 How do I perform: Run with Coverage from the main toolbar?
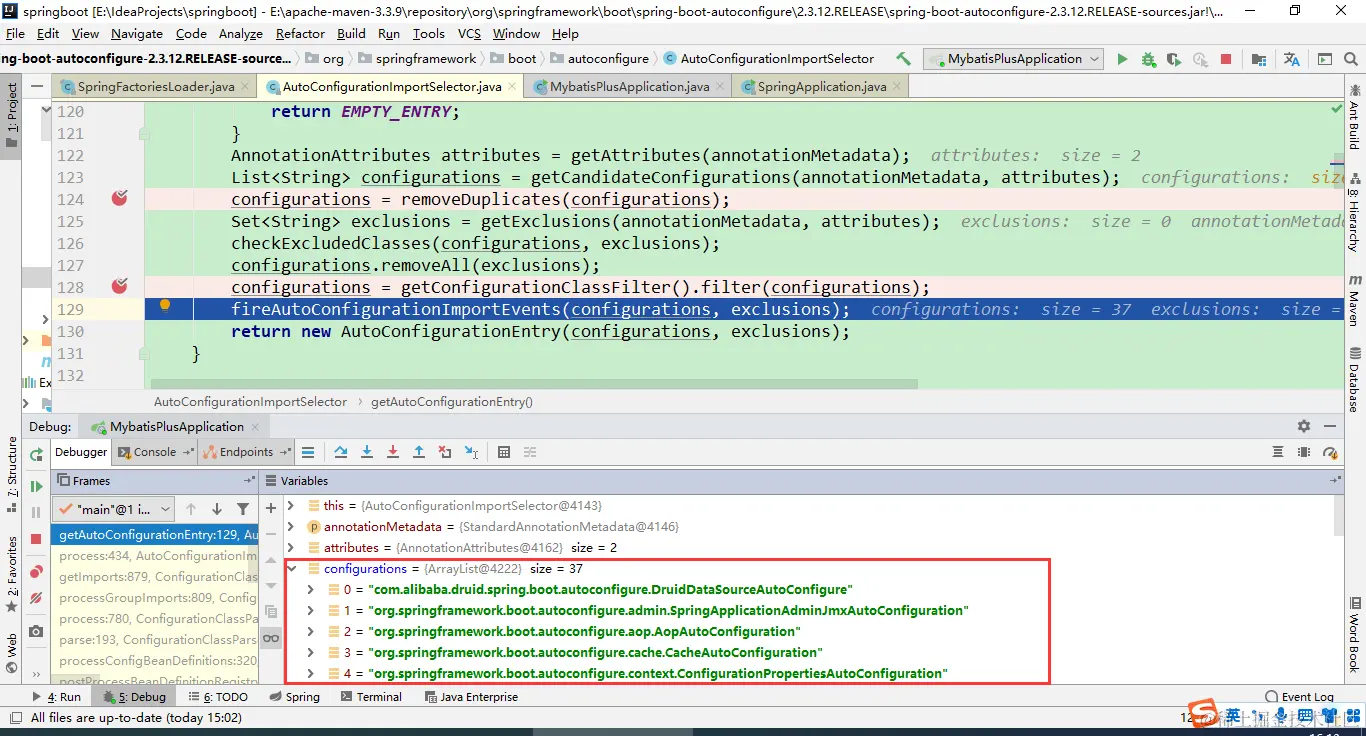[1174, 59]
